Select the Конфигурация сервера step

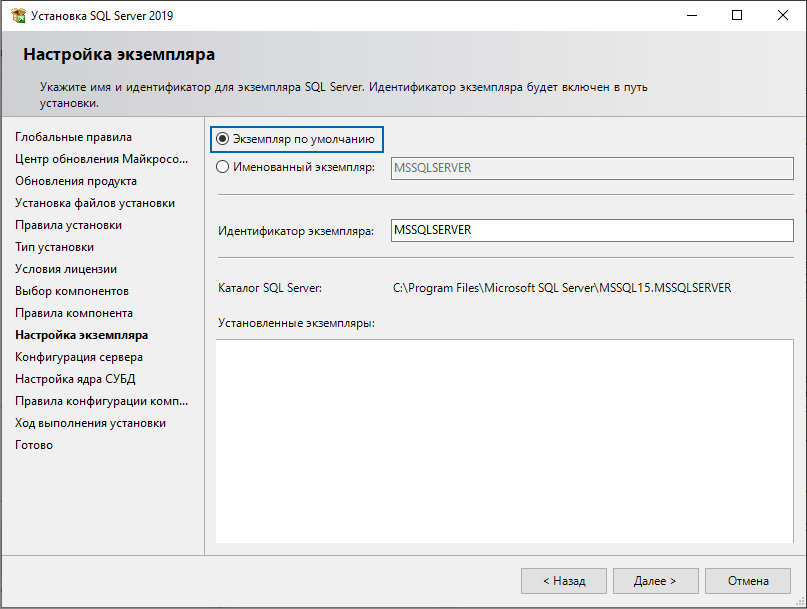click(79, 357)
